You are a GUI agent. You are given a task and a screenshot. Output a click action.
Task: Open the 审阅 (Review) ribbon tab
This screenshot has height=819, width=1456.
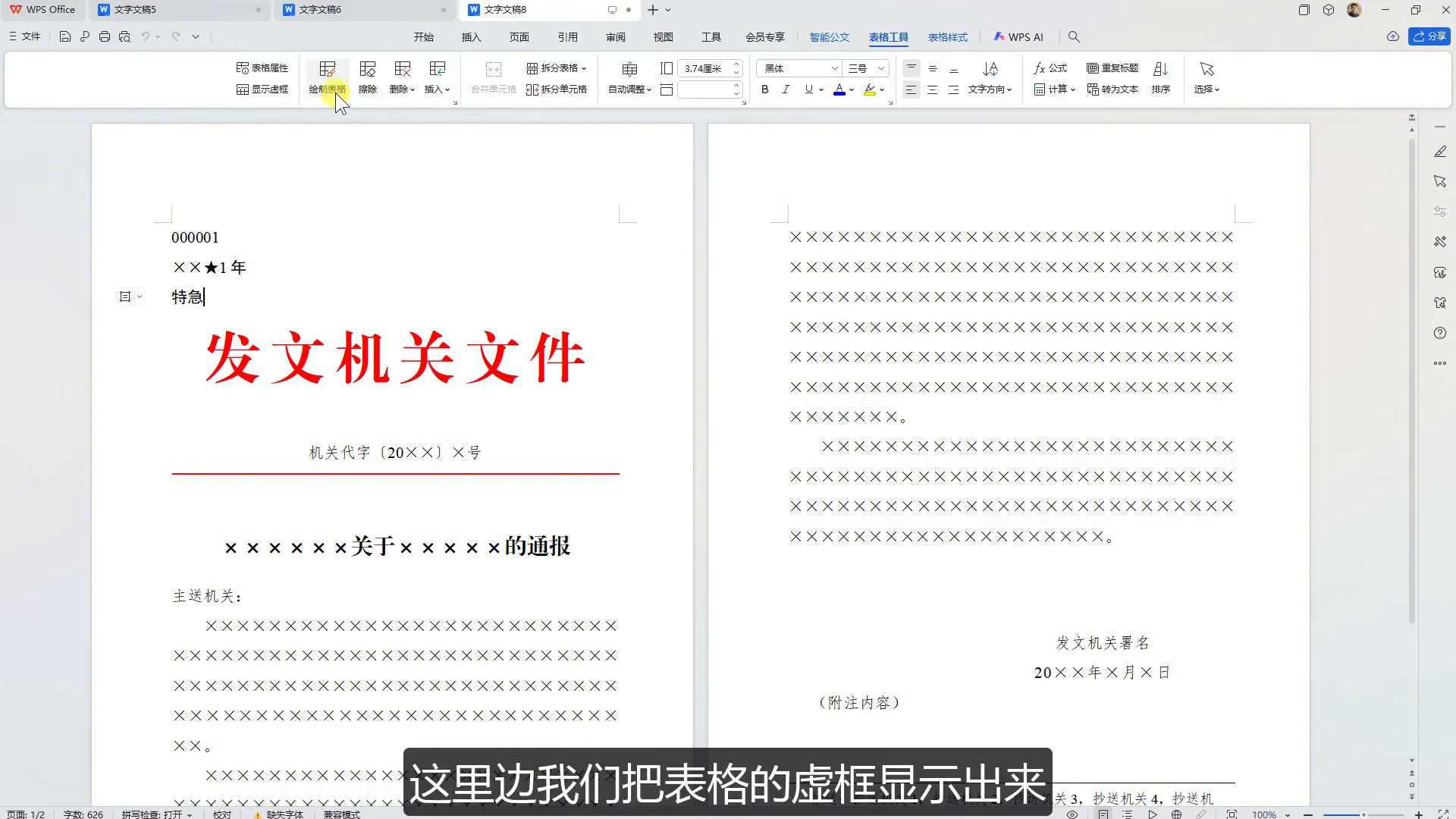(x=615, y=36)
